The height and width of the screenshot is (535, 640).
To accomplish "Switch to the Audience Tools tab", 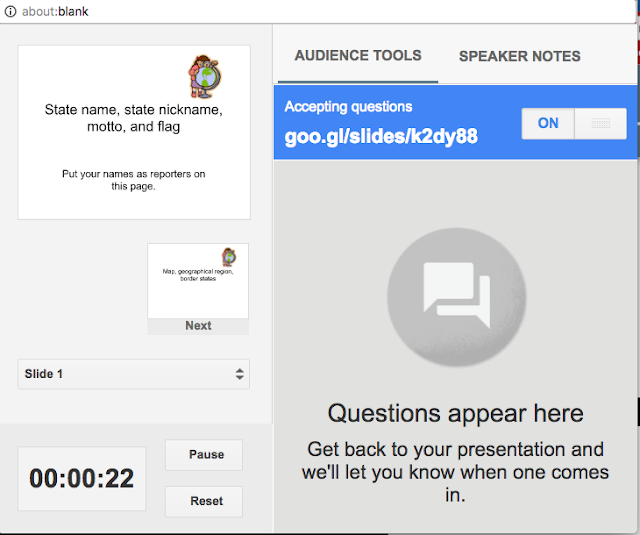I will [x=358, y=55].
